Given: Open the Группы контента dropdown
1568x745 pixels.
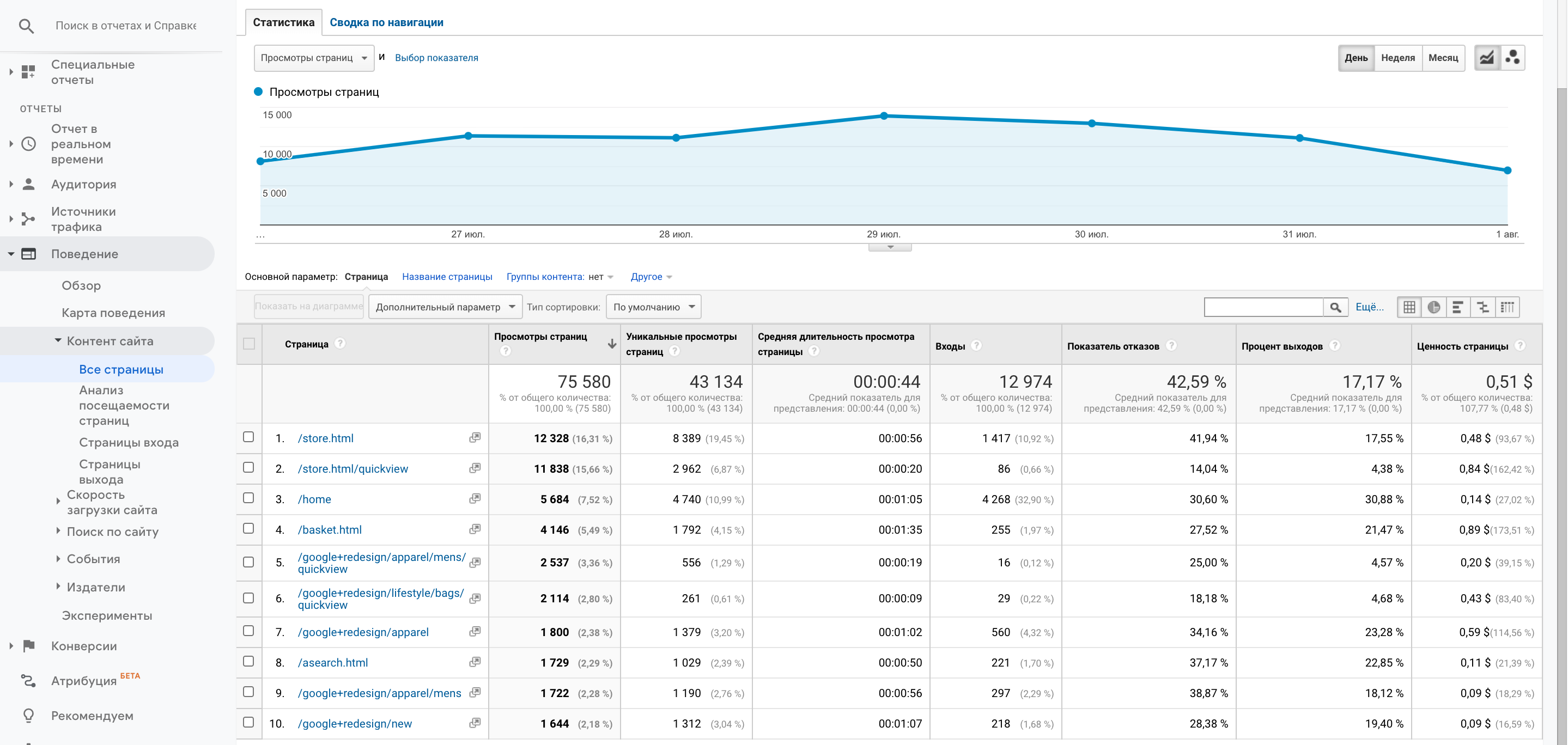Looking at the screenshot, I should [560, 277].
